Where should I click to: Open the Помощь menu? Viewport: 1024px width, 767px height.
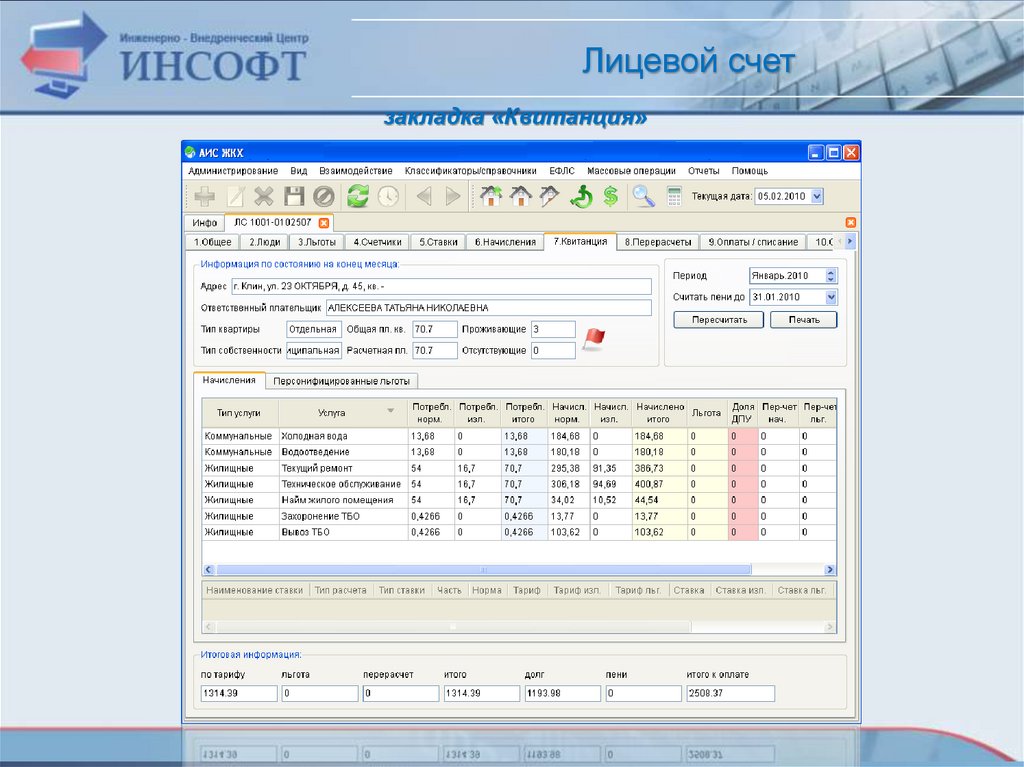[750, 171]
